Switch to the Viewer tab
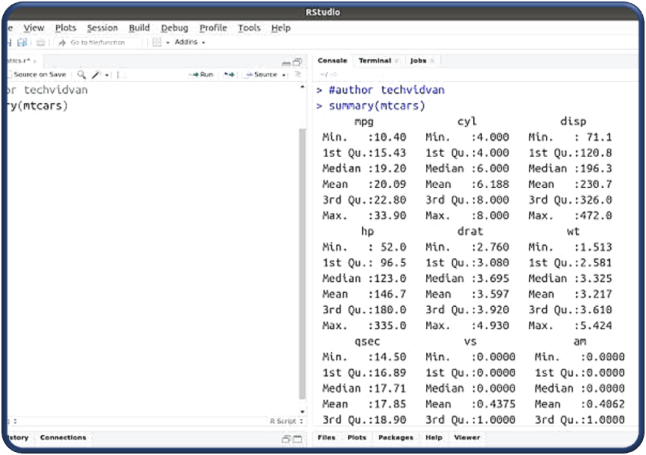The width and height of the screenshot is (646, 455). click(x=467, y=438)
